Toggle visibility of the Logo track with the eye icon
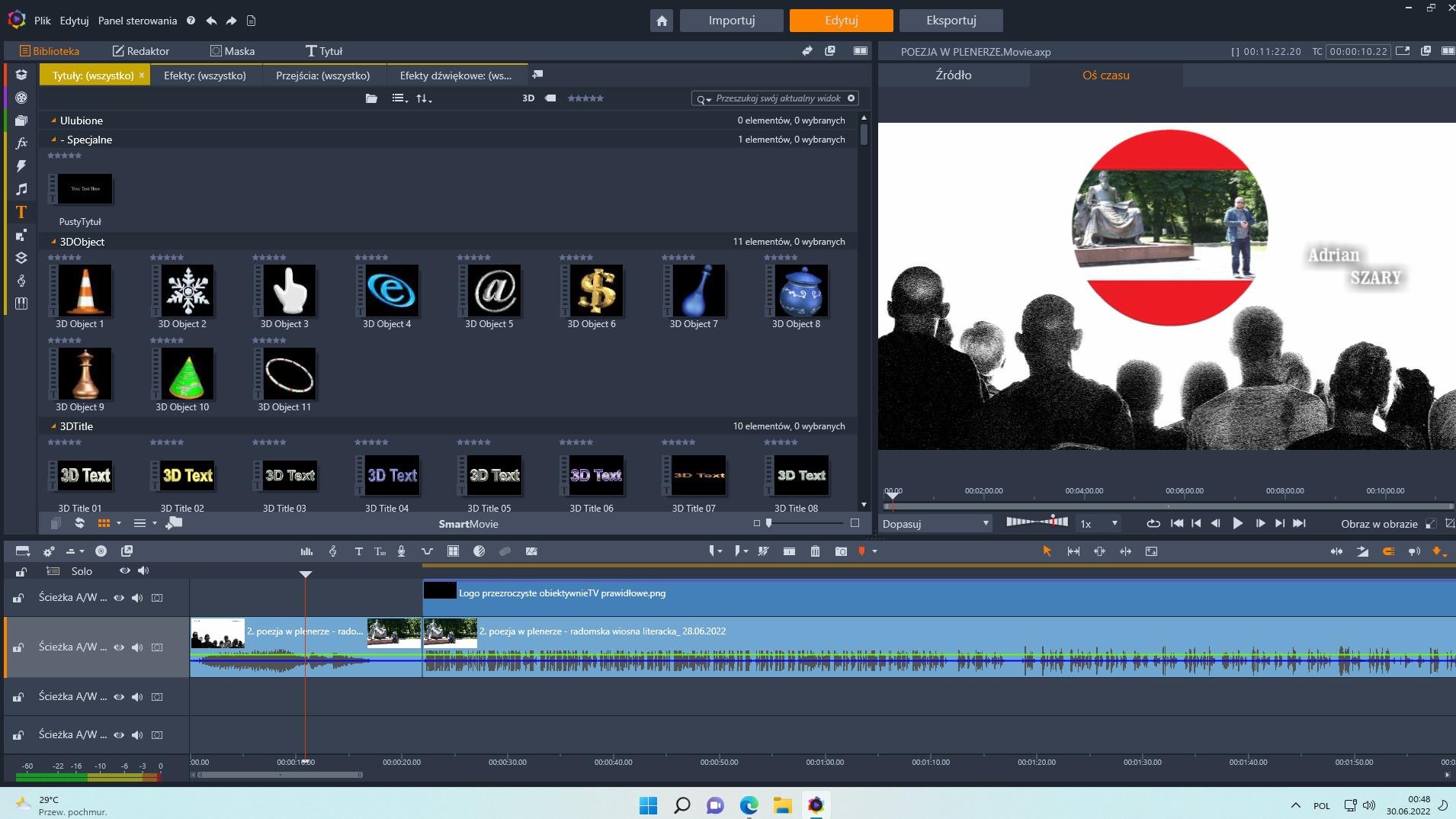The width and height of the screenshot is (1456, 819). pos(120,597)
